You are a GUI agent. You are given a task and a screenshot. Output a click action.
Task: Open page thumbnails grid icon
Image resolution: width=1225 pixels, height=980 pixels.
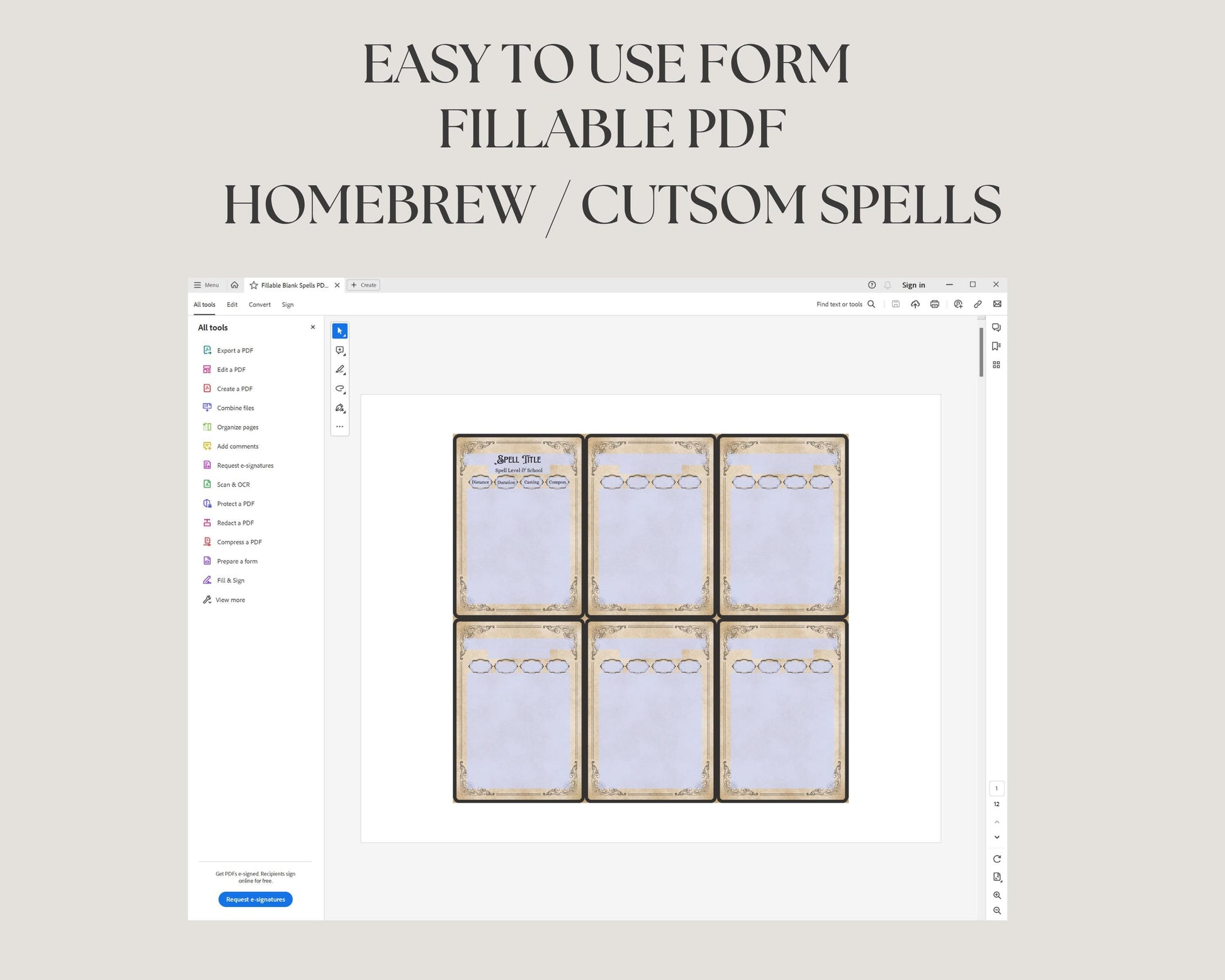point(996,365)
